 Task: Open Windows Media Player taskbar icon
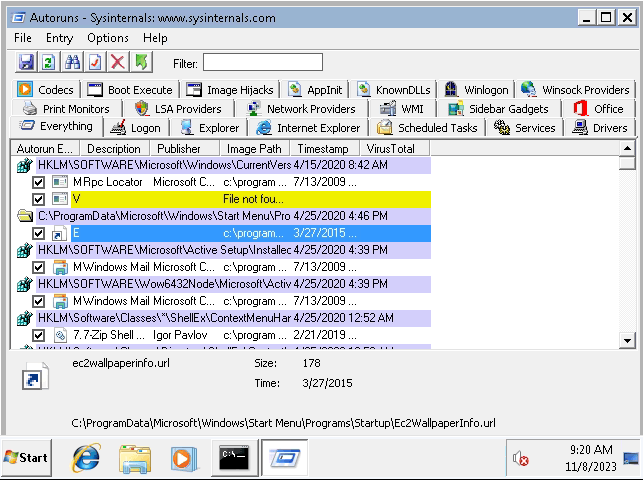click(x=183, y=458)
